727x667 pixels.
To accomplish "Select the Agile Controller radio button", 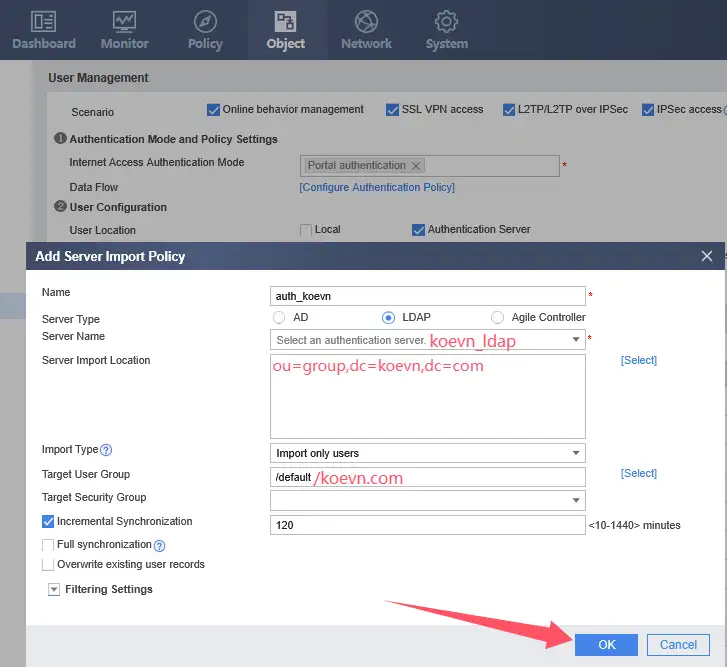I will [x=497, y=318].
